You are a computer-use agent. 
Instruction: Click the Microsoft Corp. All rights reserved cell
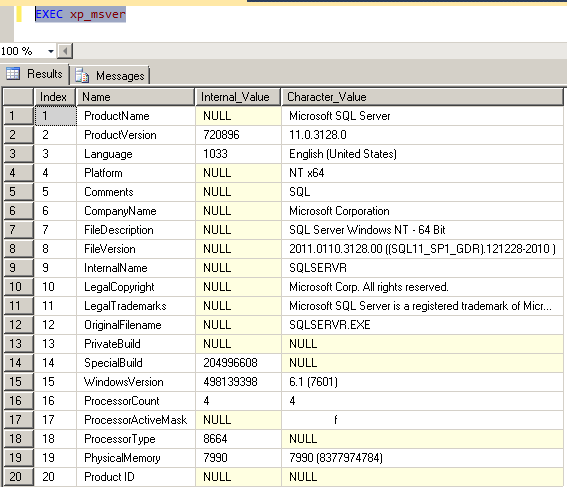(x=422, y=287)
